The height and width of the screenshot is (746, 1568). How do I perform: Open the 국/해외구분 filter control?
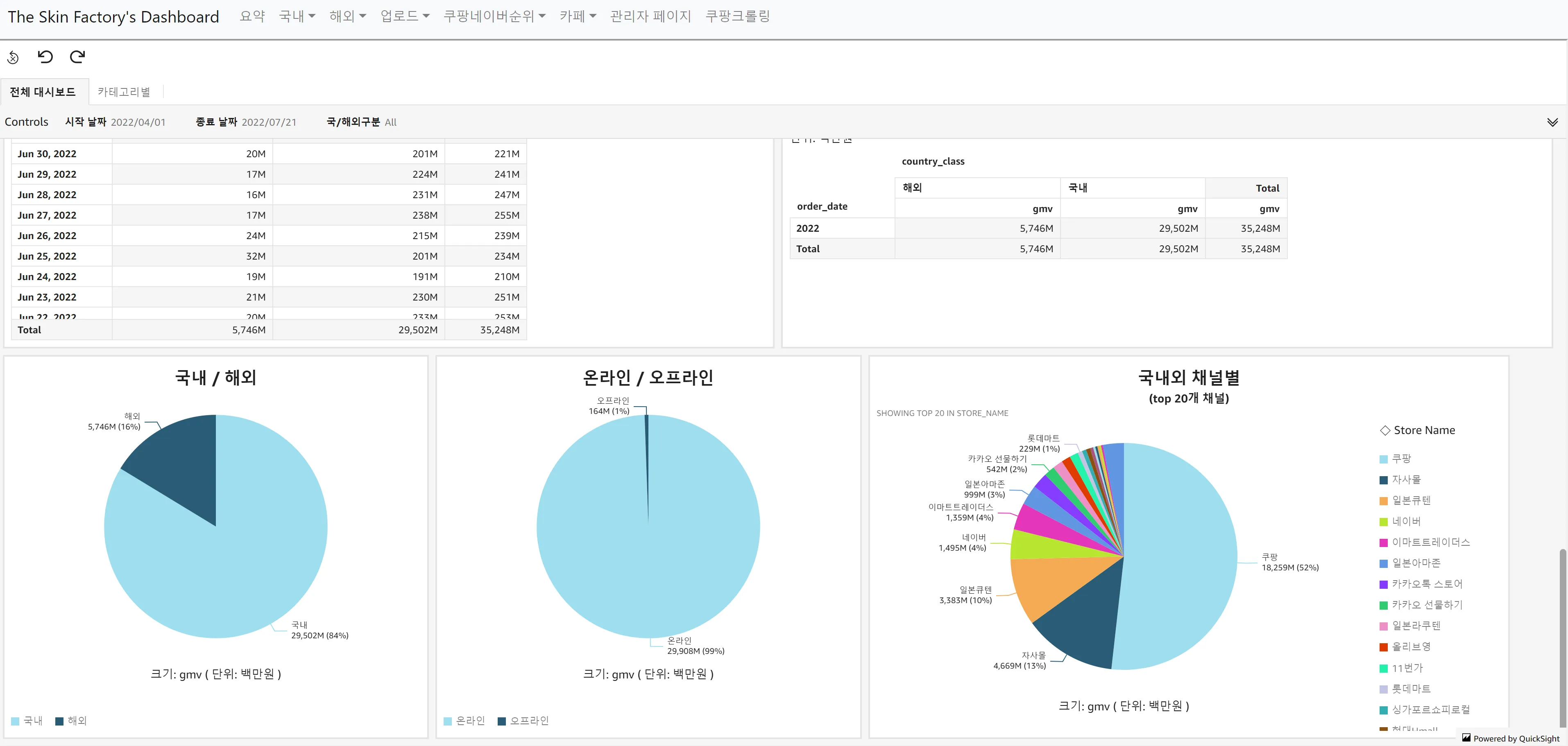362,122
